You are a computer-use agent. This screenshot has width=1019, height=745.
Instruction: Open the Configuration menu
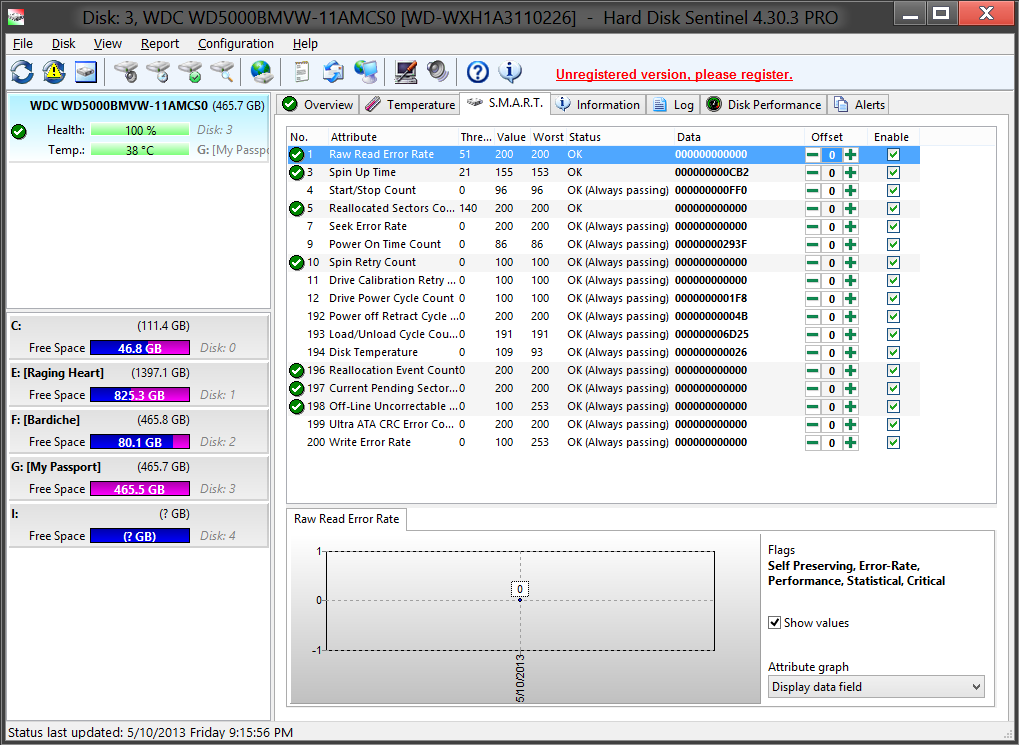pyautogui.click(x=236, y=44)
